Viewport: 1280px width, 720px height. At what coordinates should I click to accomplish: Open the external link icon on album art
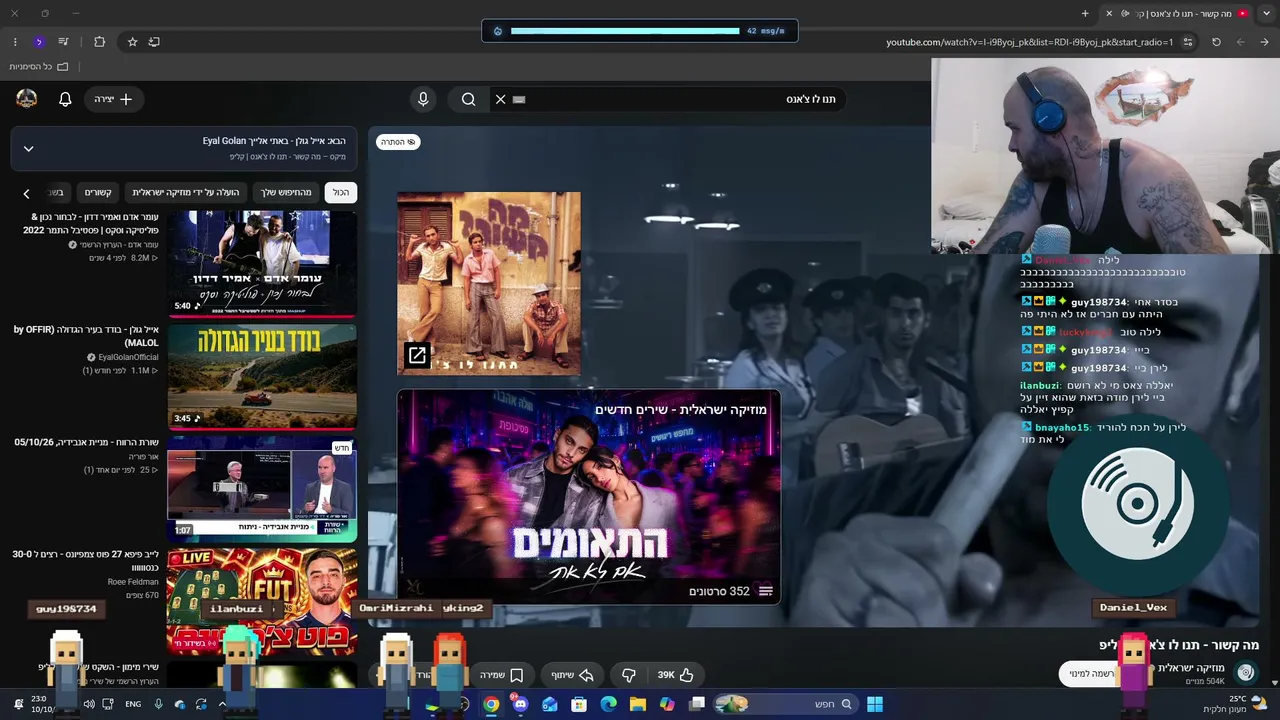point(417,355)
